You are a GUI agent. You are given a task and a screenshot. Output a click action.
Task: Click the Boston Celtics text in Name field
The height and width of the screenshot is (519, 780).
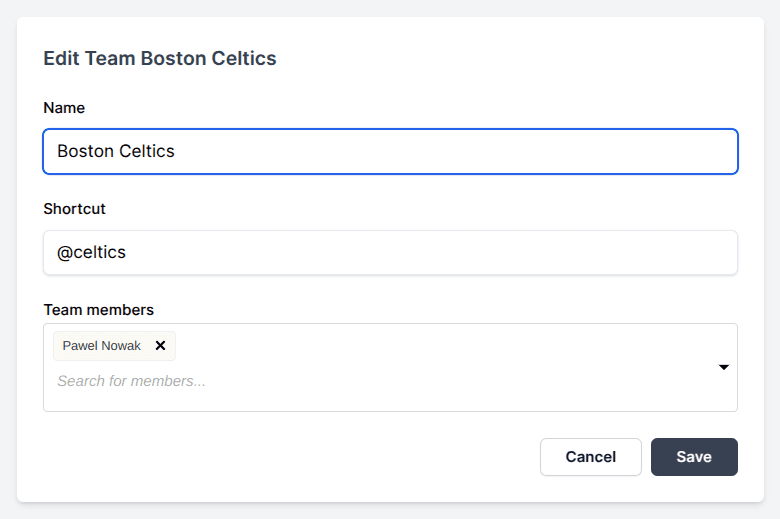click(x=116, y=152)
